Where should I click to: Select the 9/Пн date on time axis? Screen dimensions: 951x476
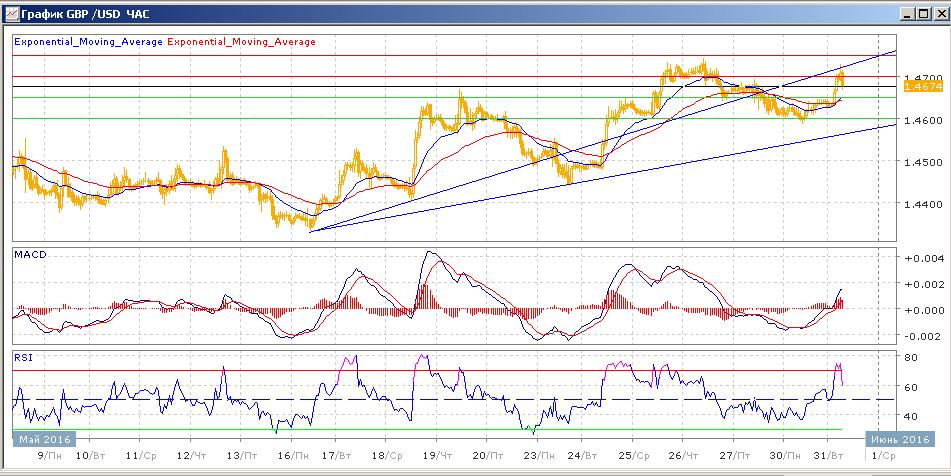coord(45,455)
